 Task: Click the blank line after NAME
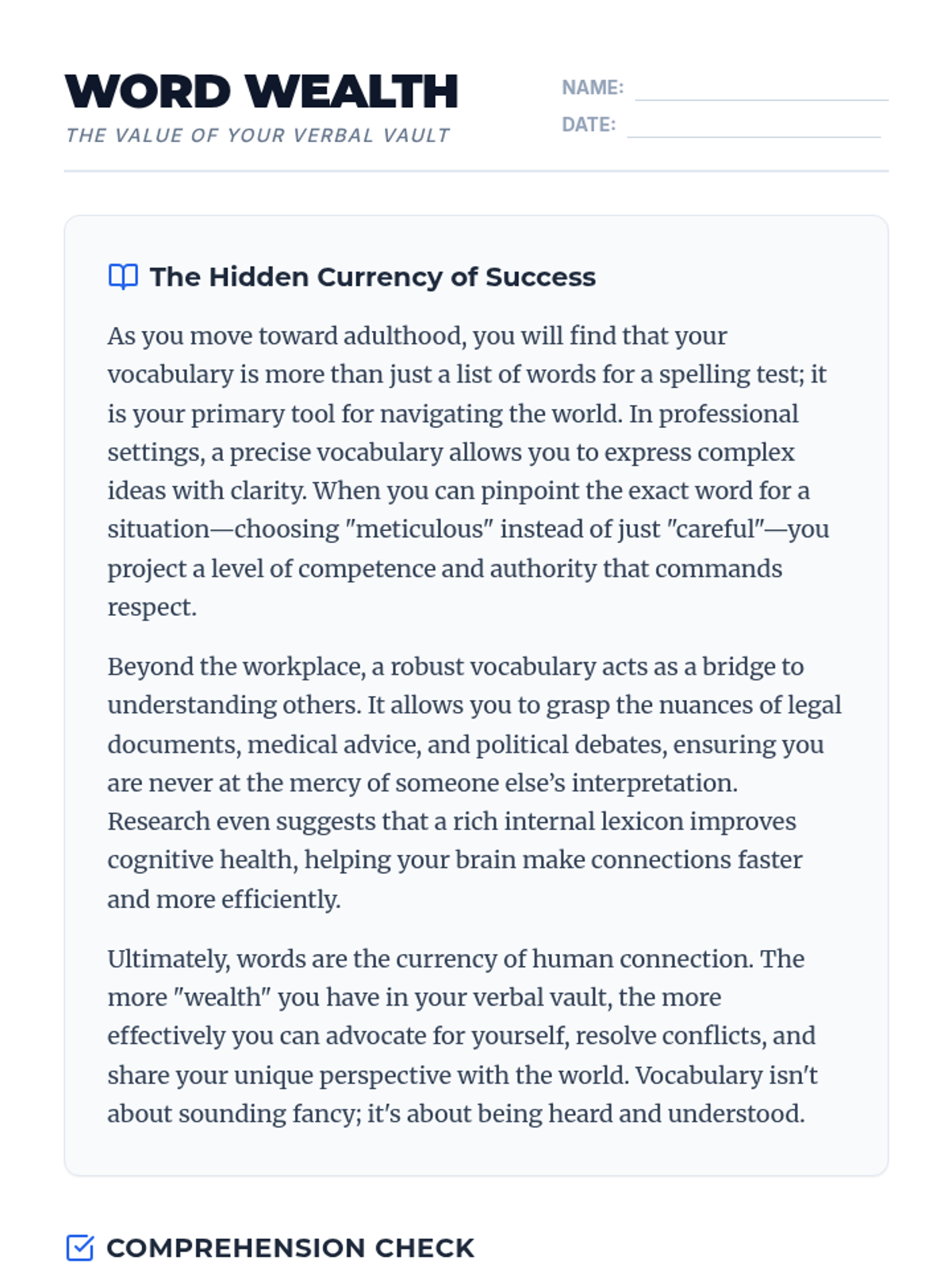click(x=761, y=89)
